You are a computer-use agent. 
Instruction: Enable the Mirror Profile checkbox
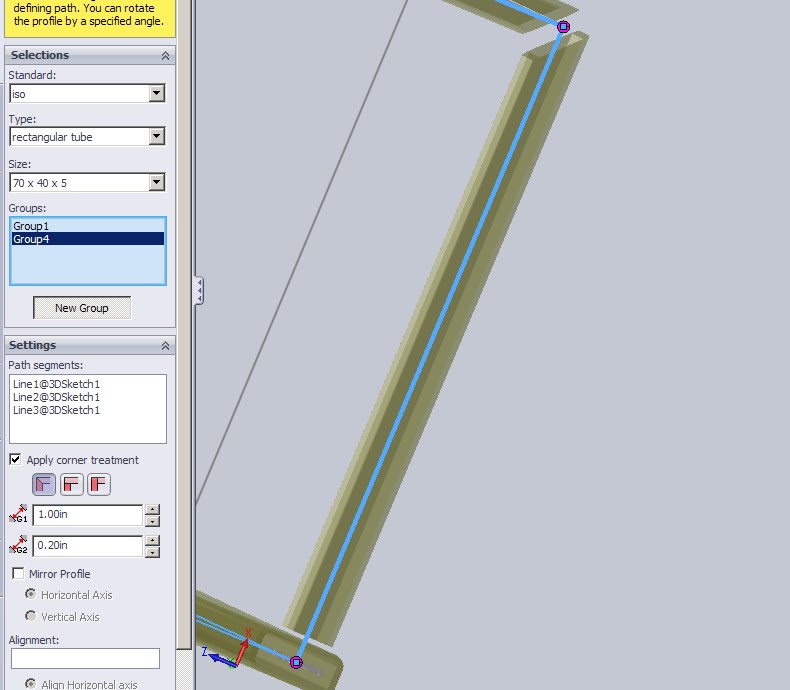pos(18,574)
